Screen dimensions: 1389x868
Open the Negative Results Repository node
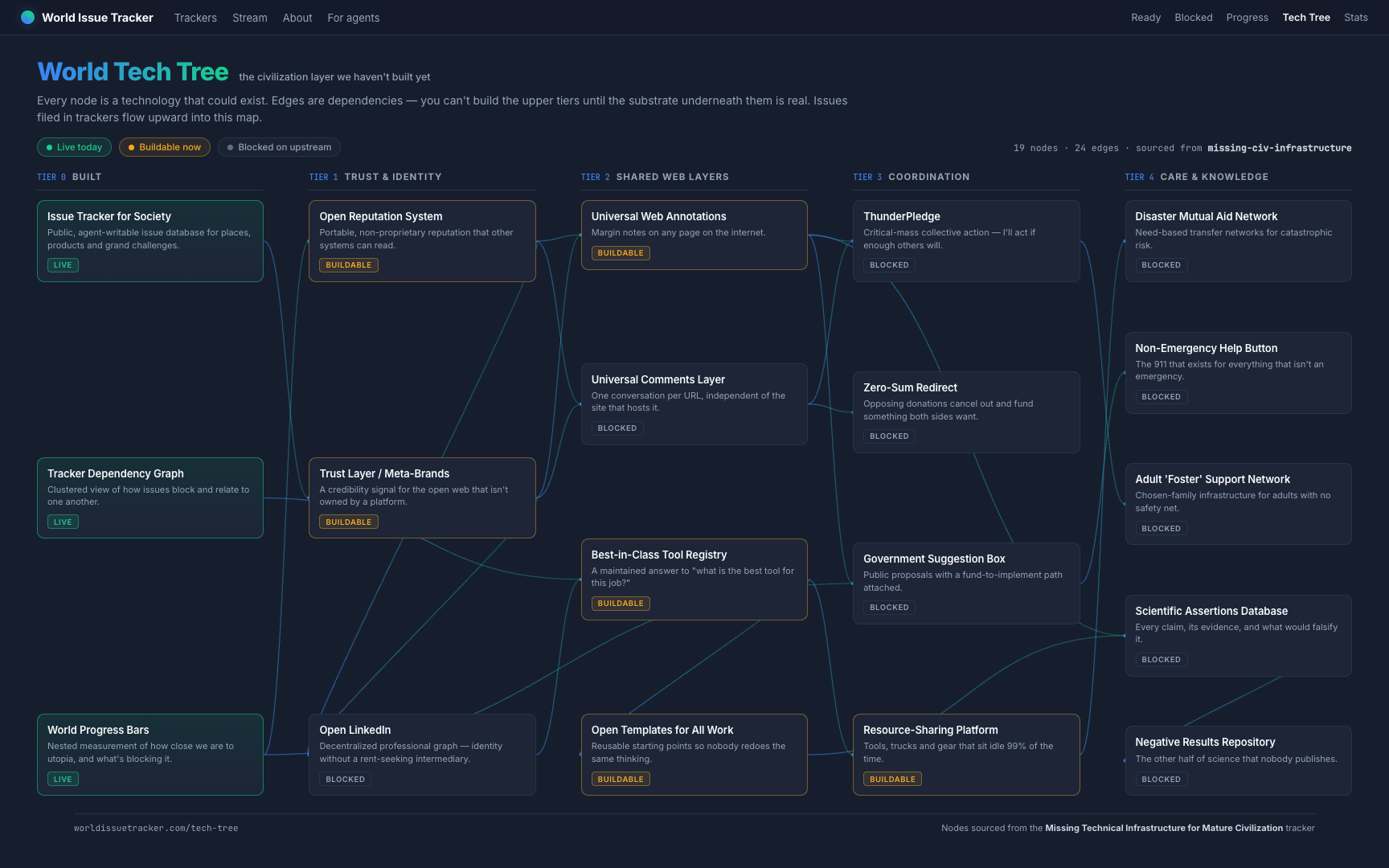(1239, 761)
